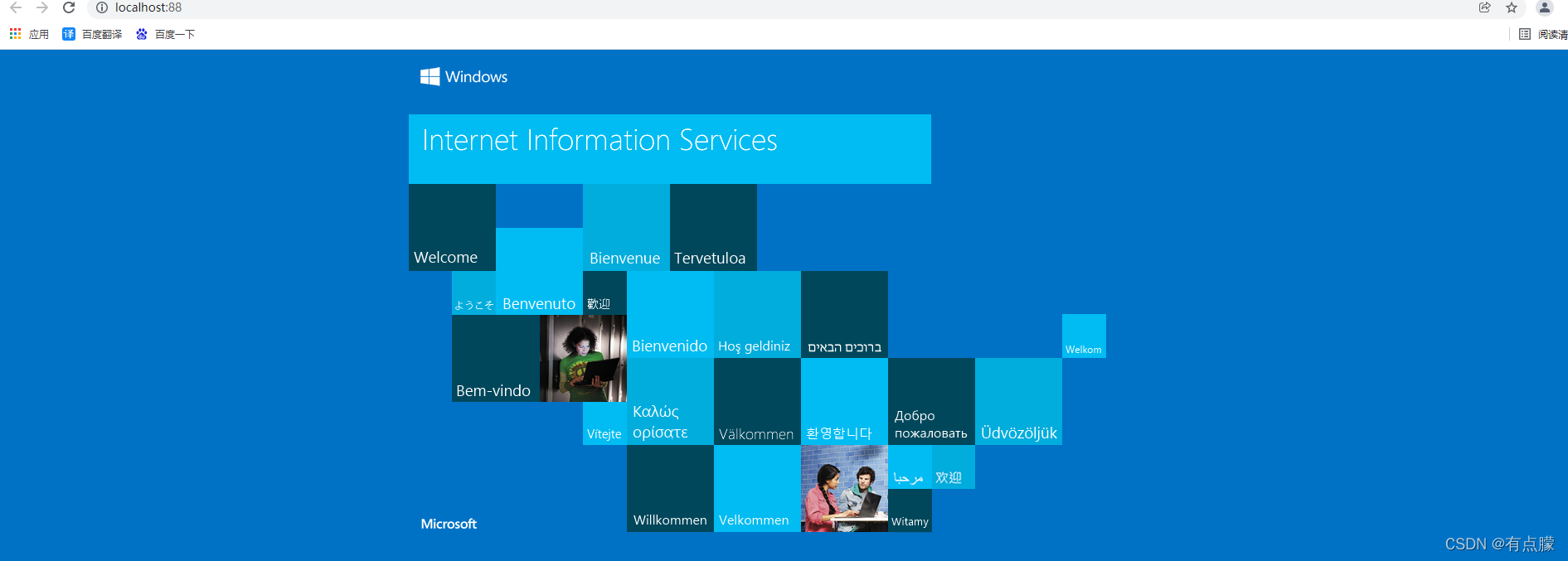Viewport: 1568px width, 561px height.
Task: Open the 百度翻译 bookmark
Action: [92, 34]
